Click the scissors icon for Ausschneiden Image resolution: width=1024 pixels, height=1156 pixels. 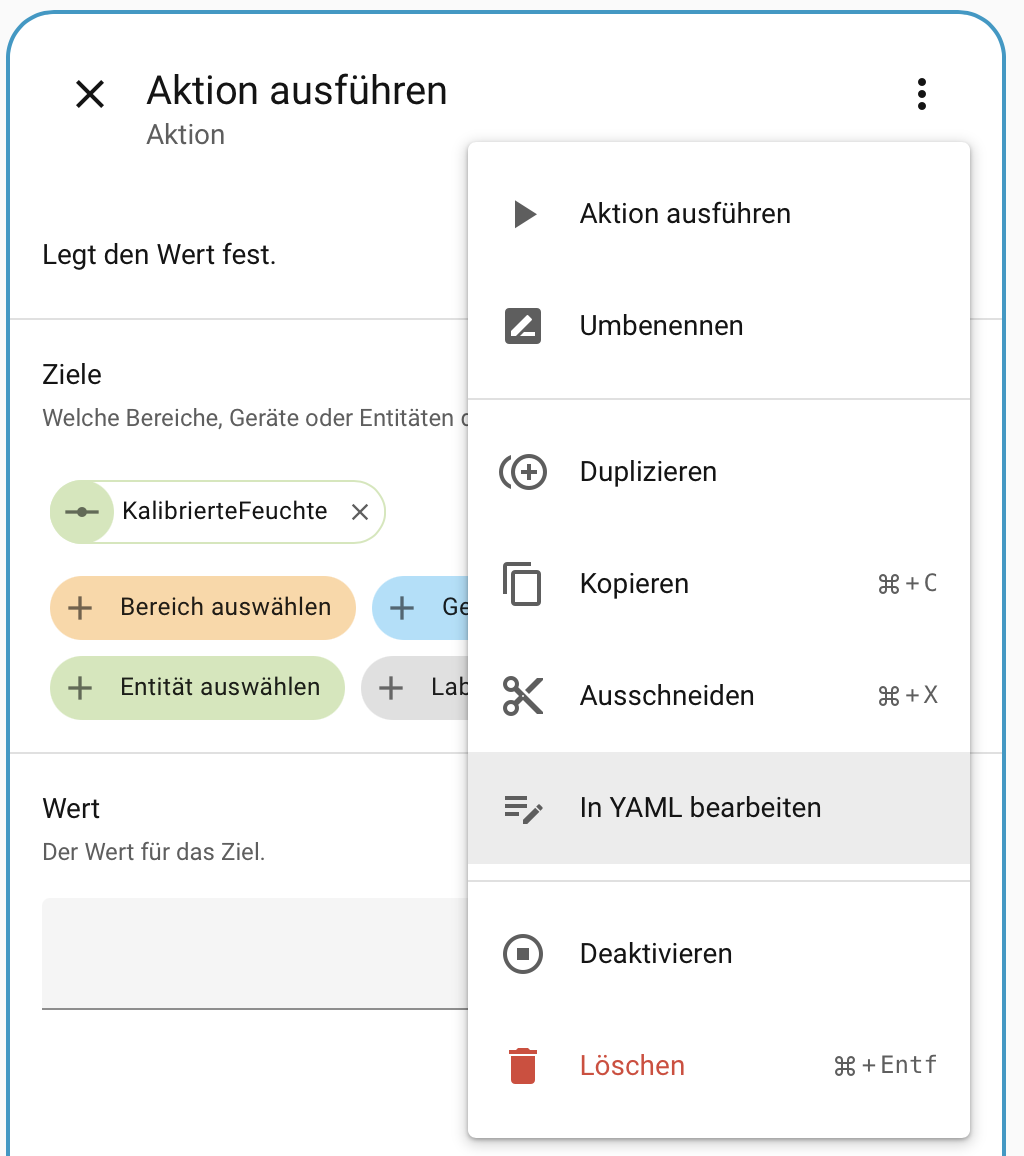click(523, 696)
